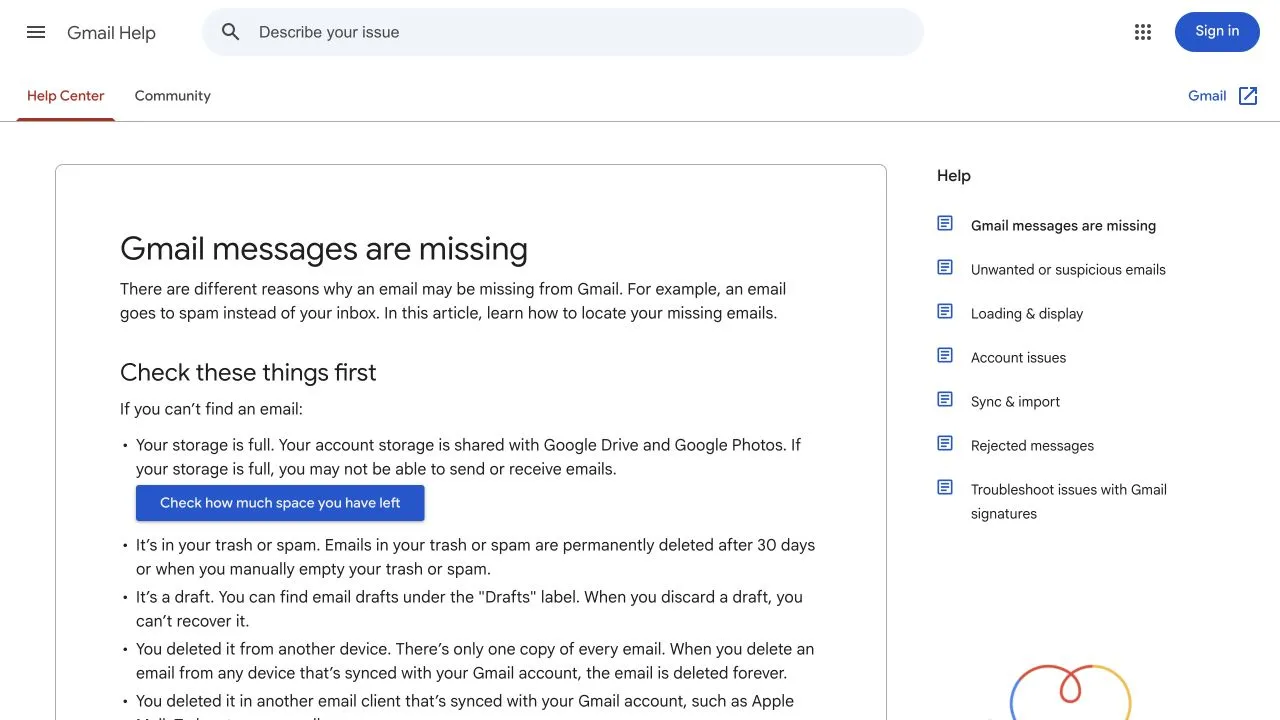
Task: Open the Loading & display help topic
Action: pyautogui.click(x=1027, y=314)
